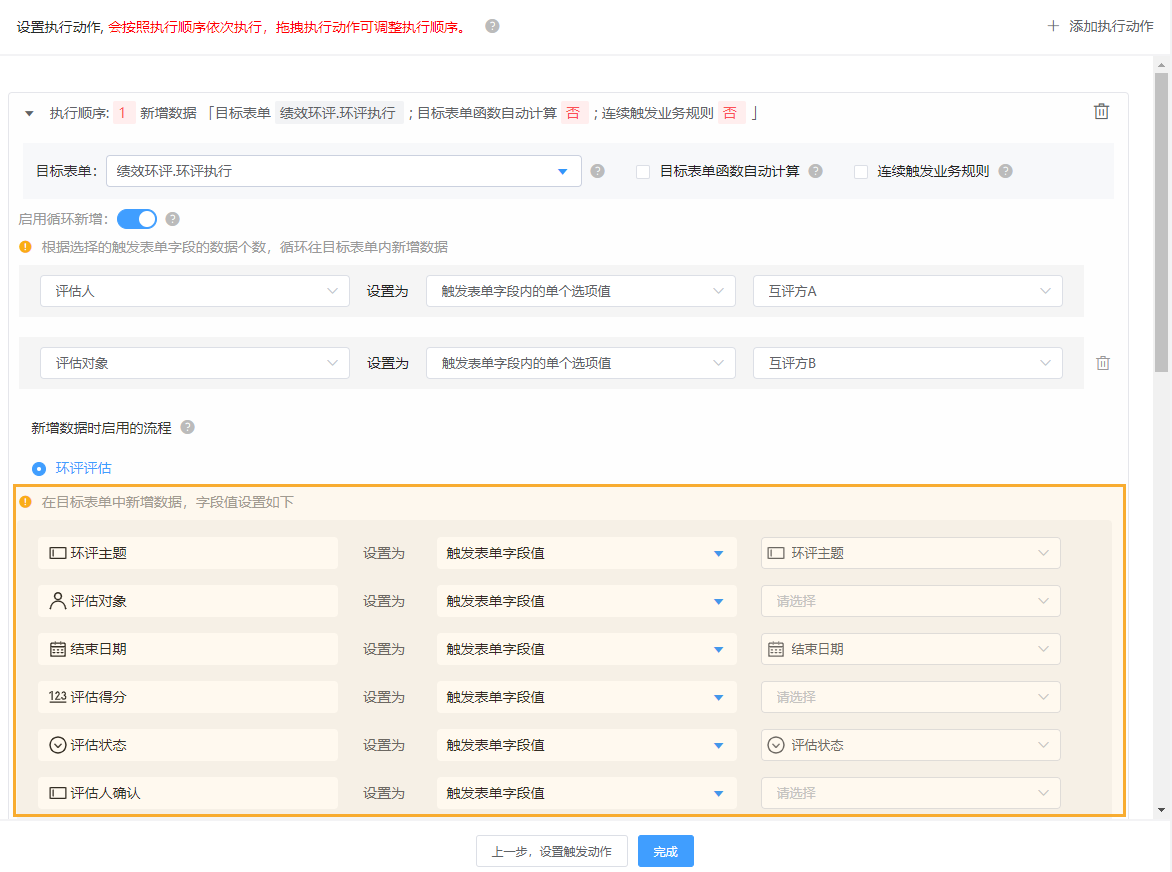The width and height of the screenshot is (1172, 872).
Task: Collapse the 执行顺序 section triangle
Action: click(x=29, y=113)
